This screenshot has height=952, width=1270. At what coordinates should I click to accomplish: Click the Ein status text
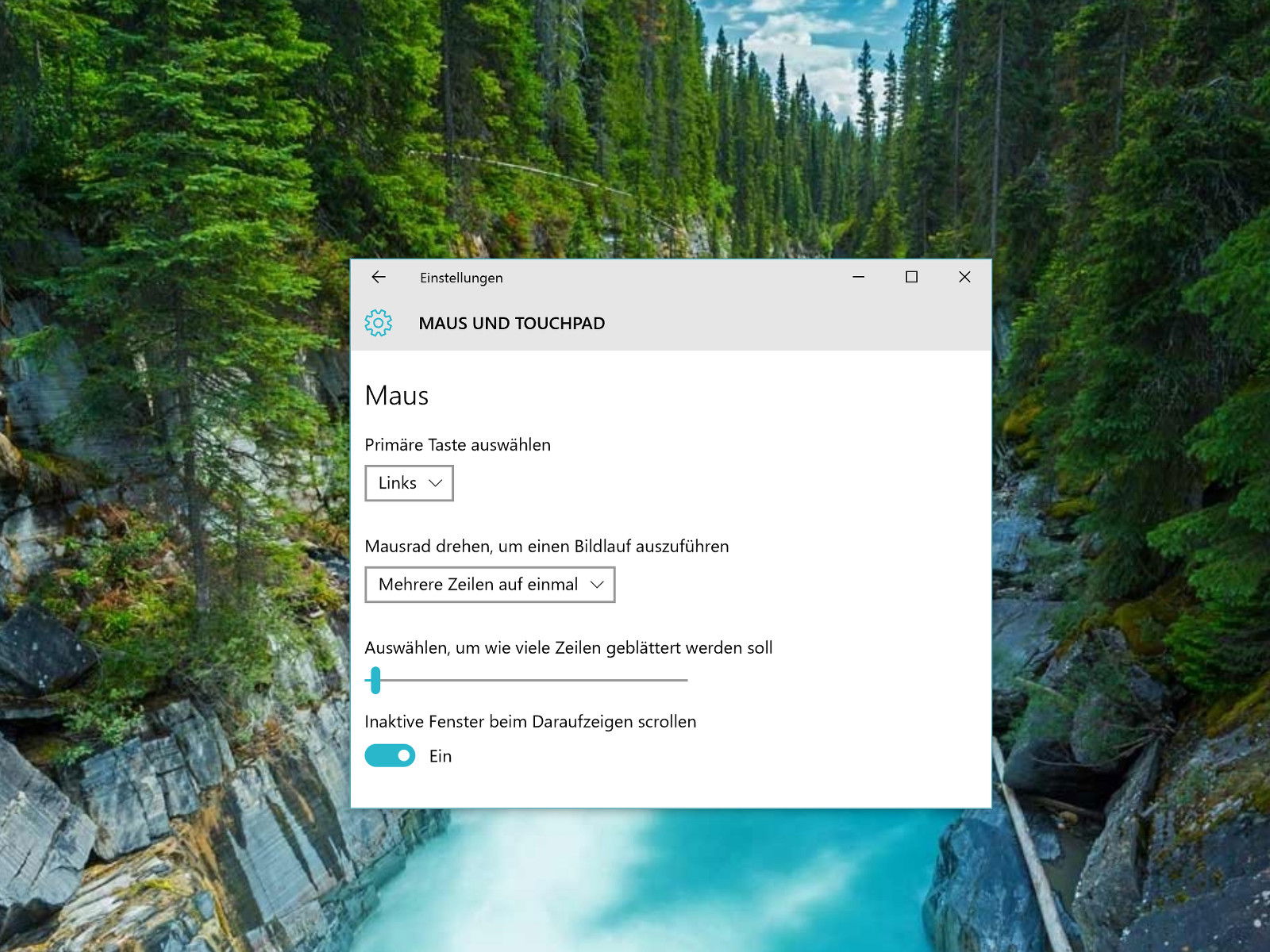441,756
